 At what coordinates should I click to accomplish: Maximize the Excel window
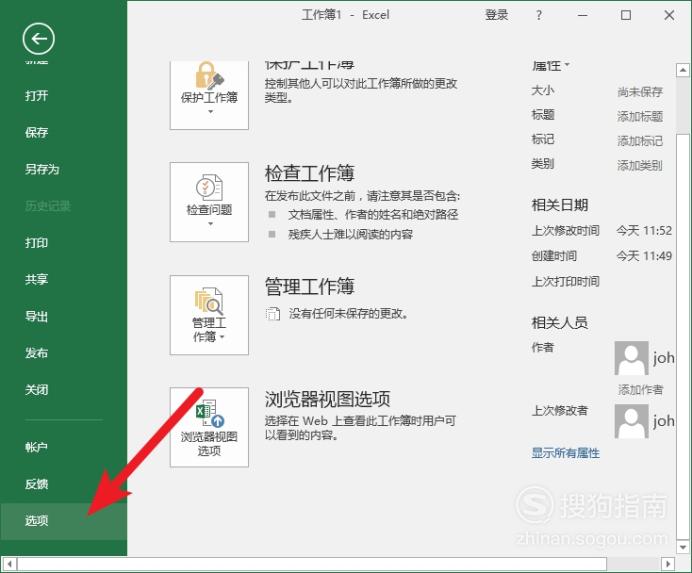pyautogui.click(x=625, y=15)
